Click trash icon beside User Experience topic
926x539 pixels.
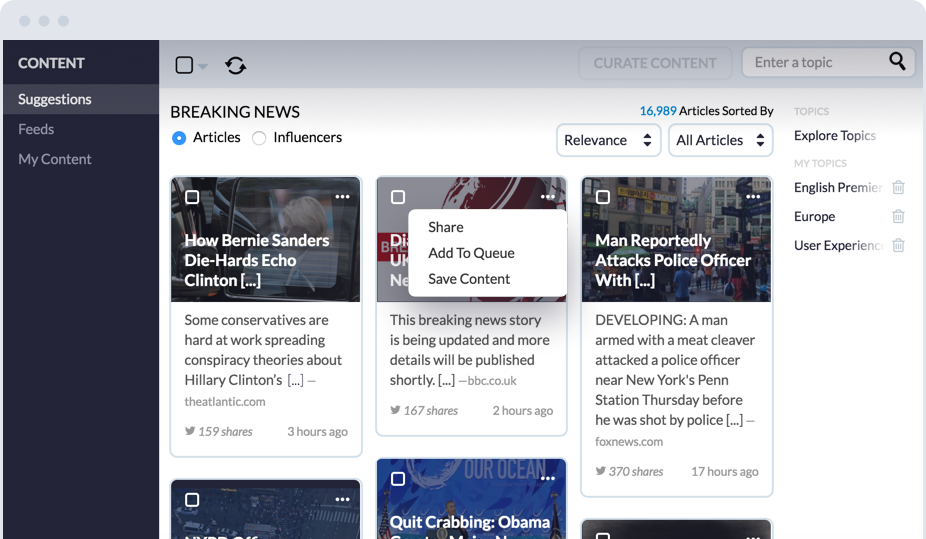[898, 245]
